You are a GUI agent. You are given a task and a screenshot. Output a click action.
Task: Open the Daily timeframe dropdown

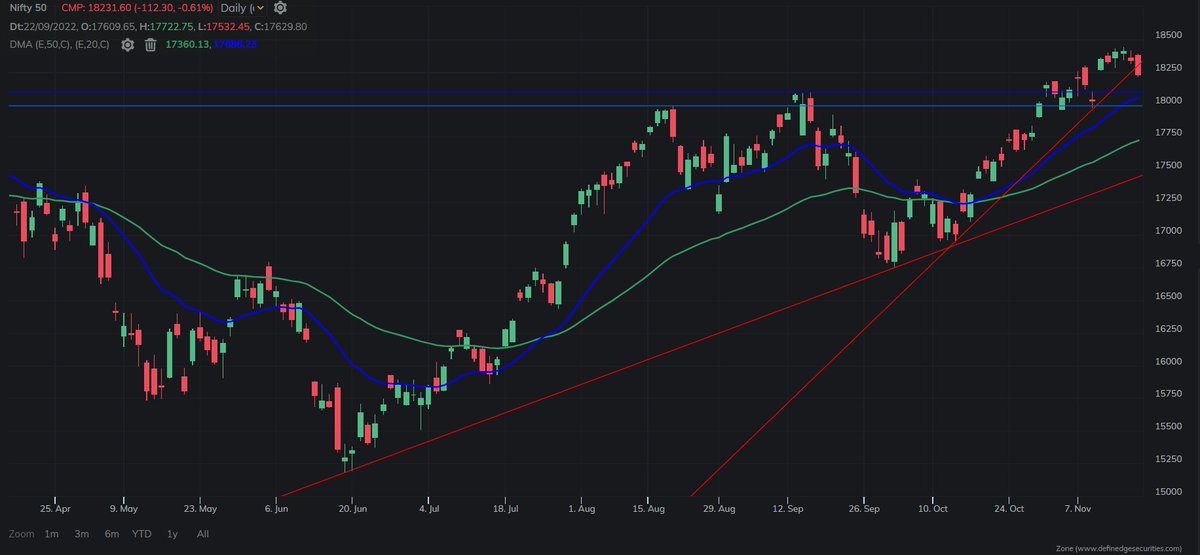pyautogui.click(x=241, y=8)
